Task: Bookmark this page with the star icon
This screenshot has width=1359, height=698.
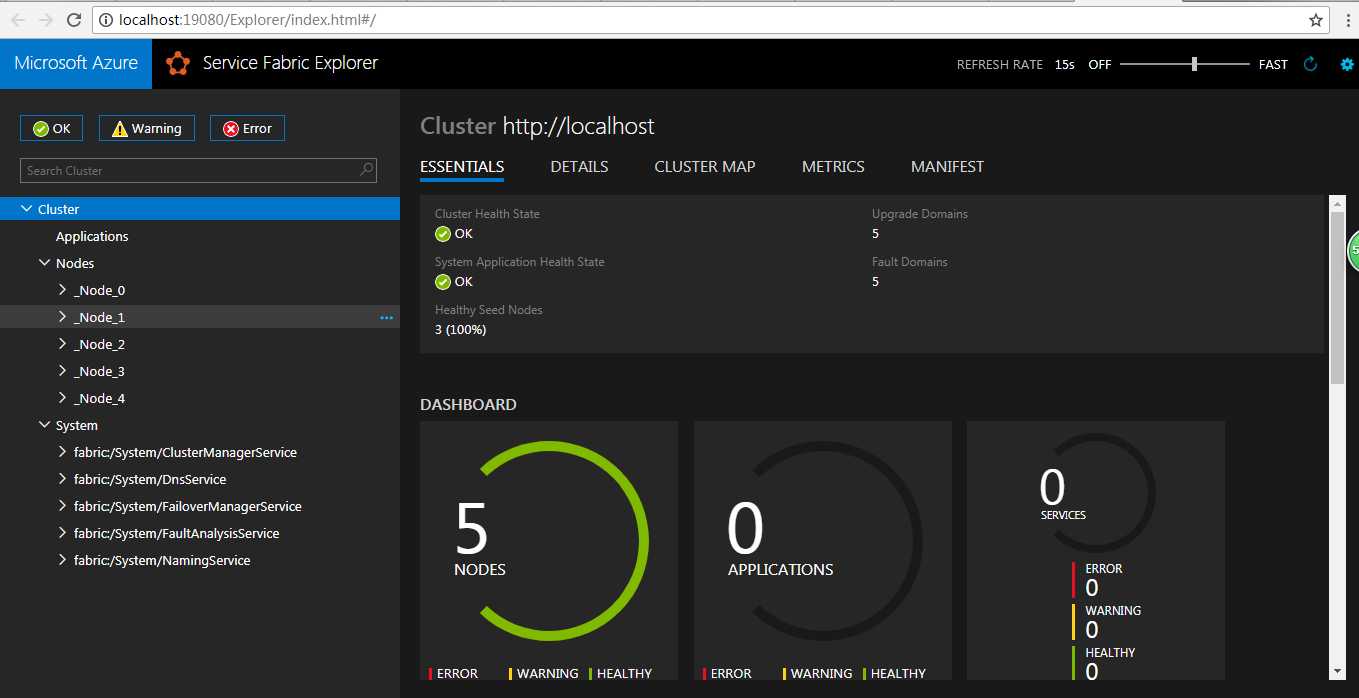Action: [1316, 19]
